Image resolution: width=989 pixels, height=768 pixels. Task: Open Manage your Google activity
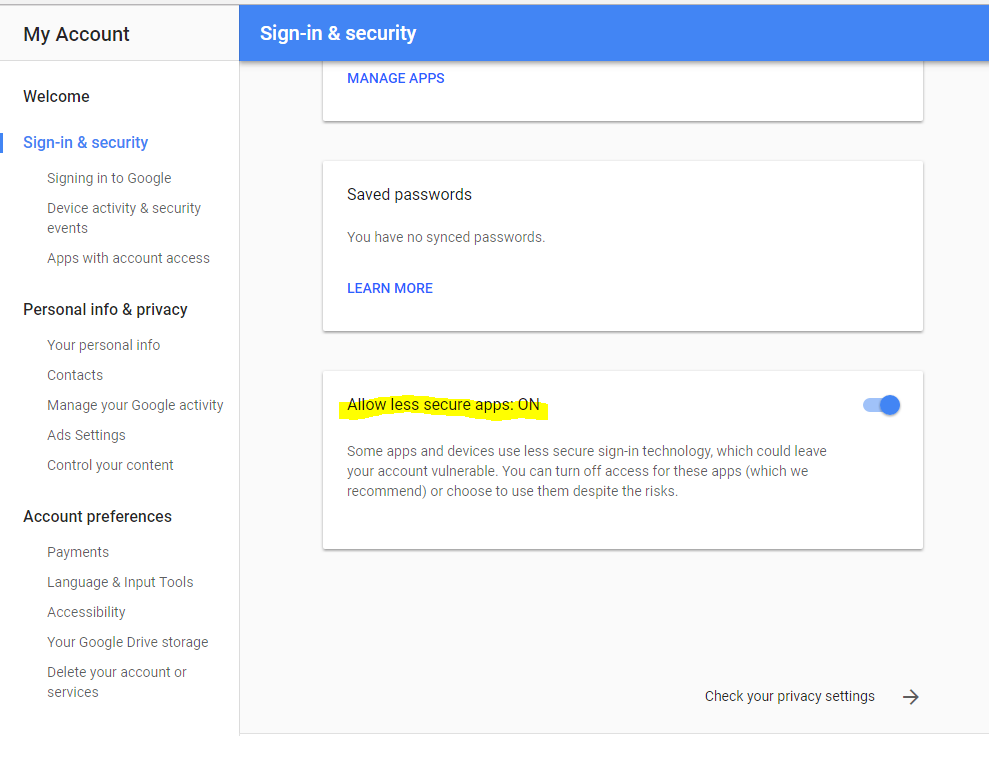click(135, 405)
